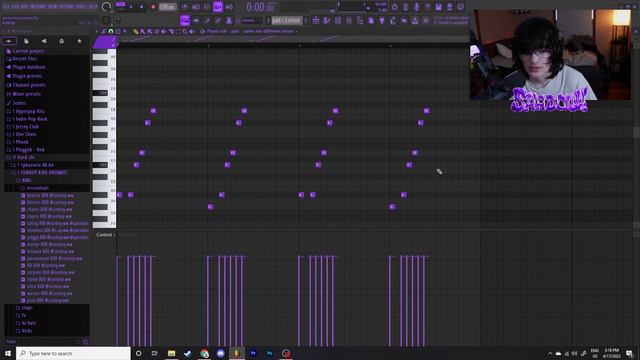640x360 pixels.
Task: Open the Channel rack window icon
Action: [x=338, y=20]
